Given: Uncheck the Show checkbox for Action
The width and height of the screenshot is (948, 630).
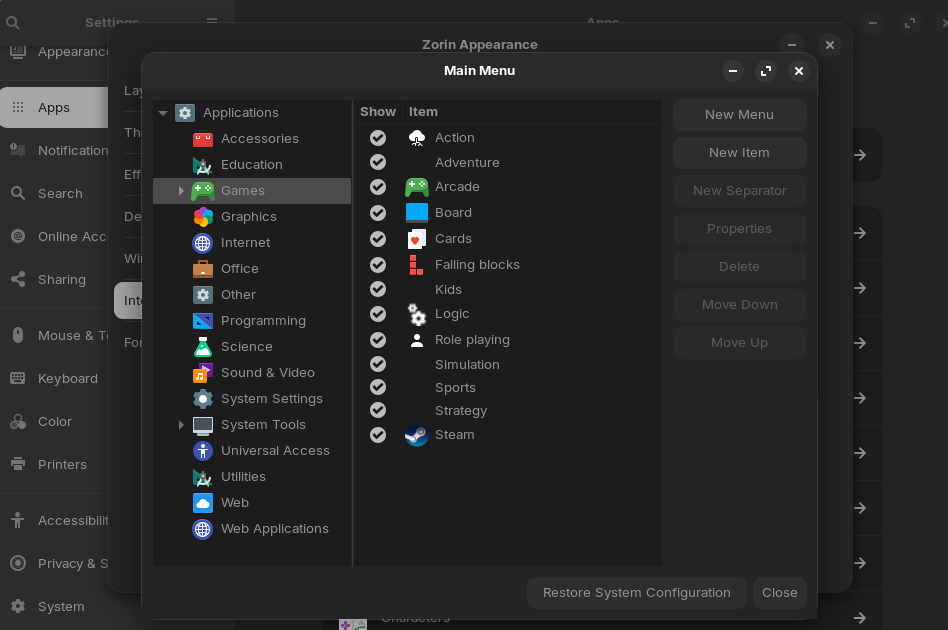Looking at the screenshot, I should coord(378,138).
